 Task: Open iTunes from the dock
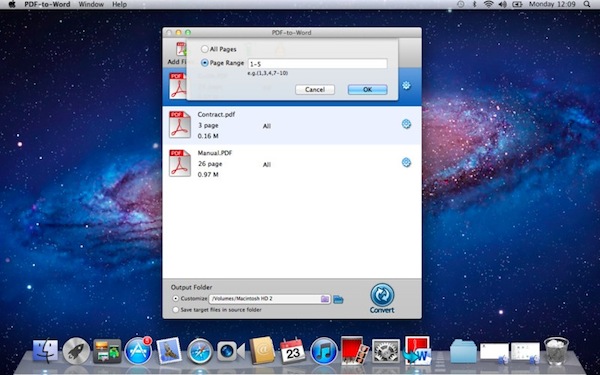(x=324, y=351)
